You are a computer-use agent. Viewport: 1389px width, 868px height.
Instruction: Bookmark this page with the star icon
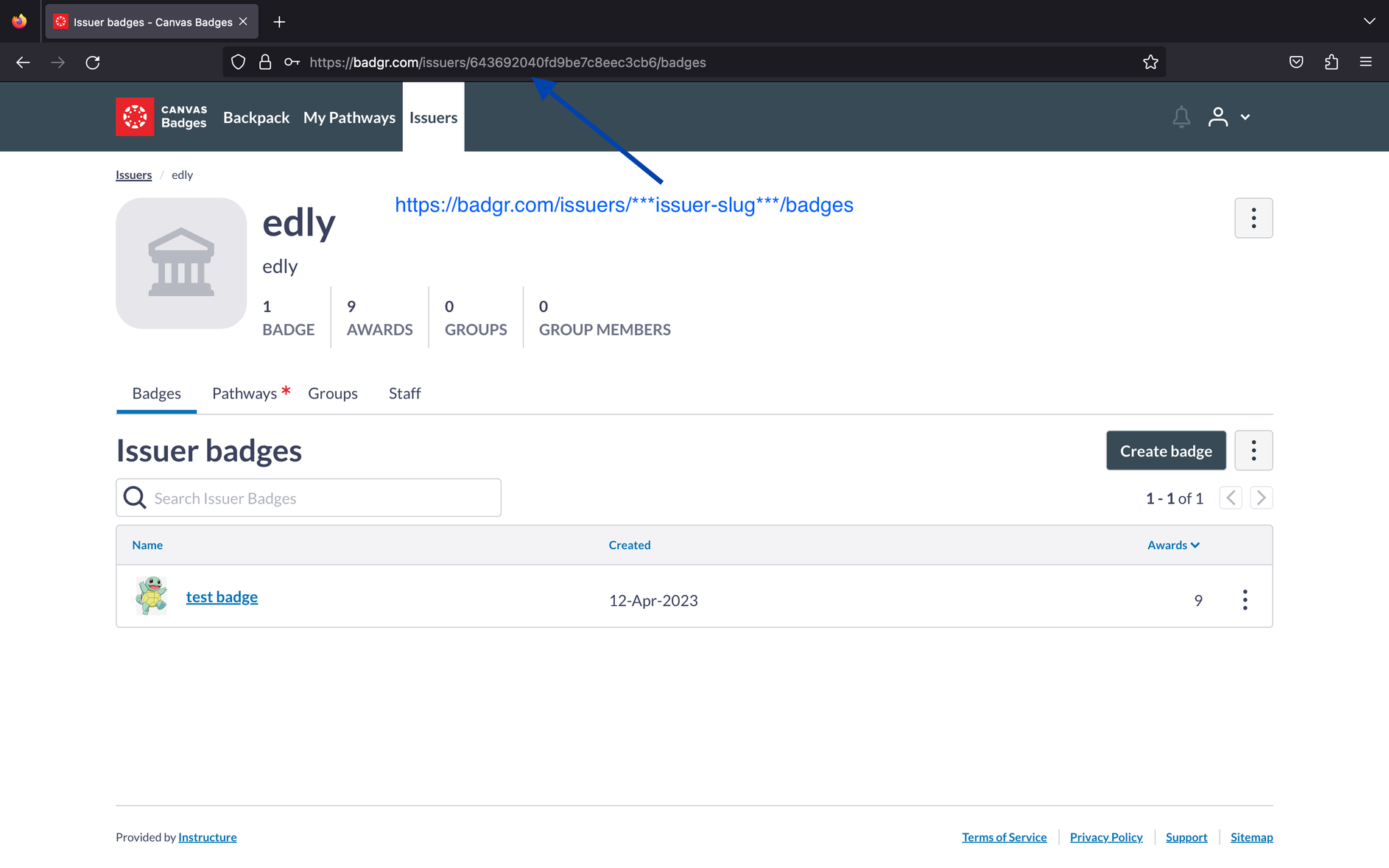click(1151, 62)
